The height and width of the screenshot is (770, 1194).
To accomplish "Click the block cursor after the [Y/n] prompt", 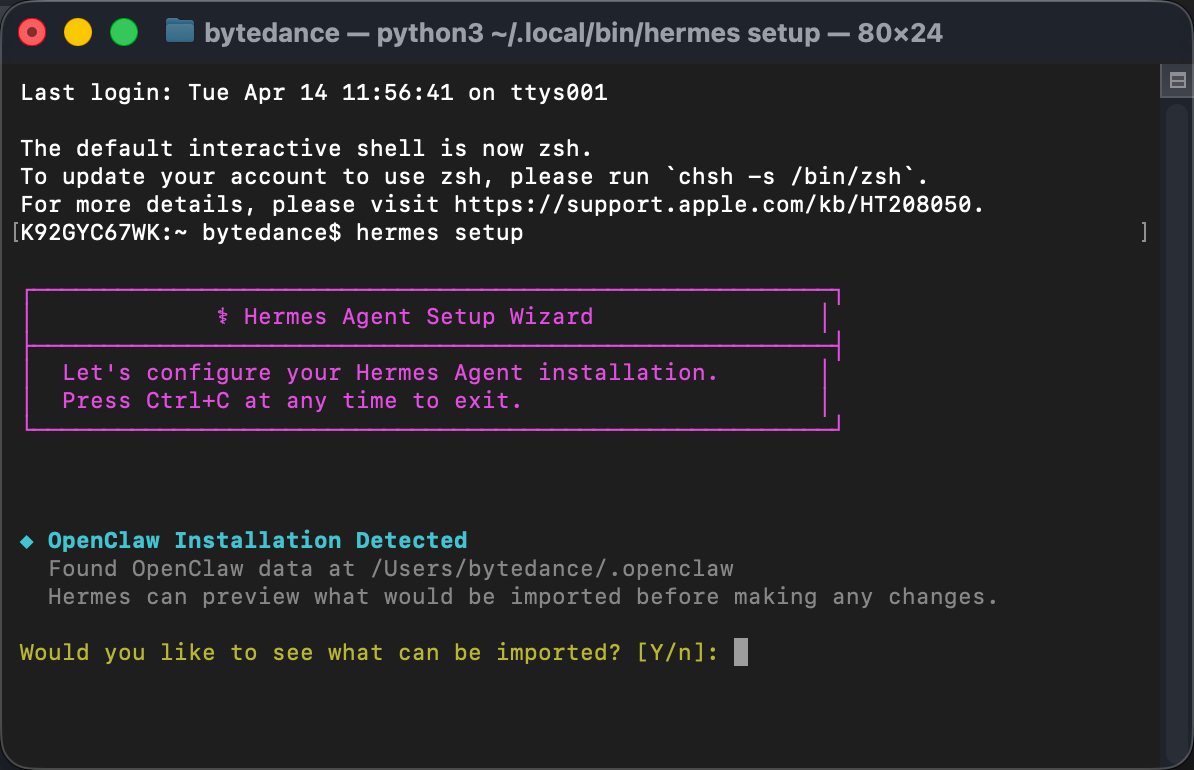I will tap(741, 653).
